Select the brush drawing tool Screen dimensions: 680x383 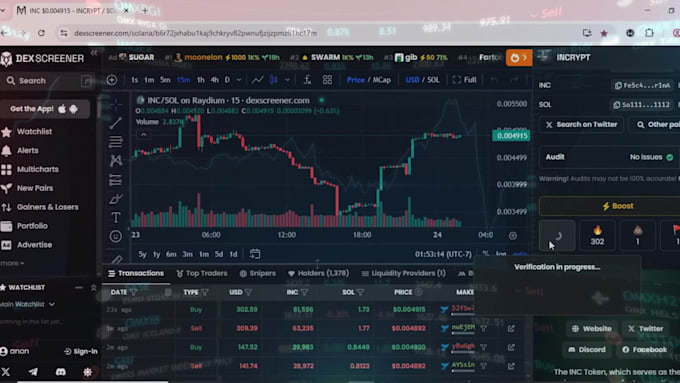pyautogui.click(x=116, y=199)
